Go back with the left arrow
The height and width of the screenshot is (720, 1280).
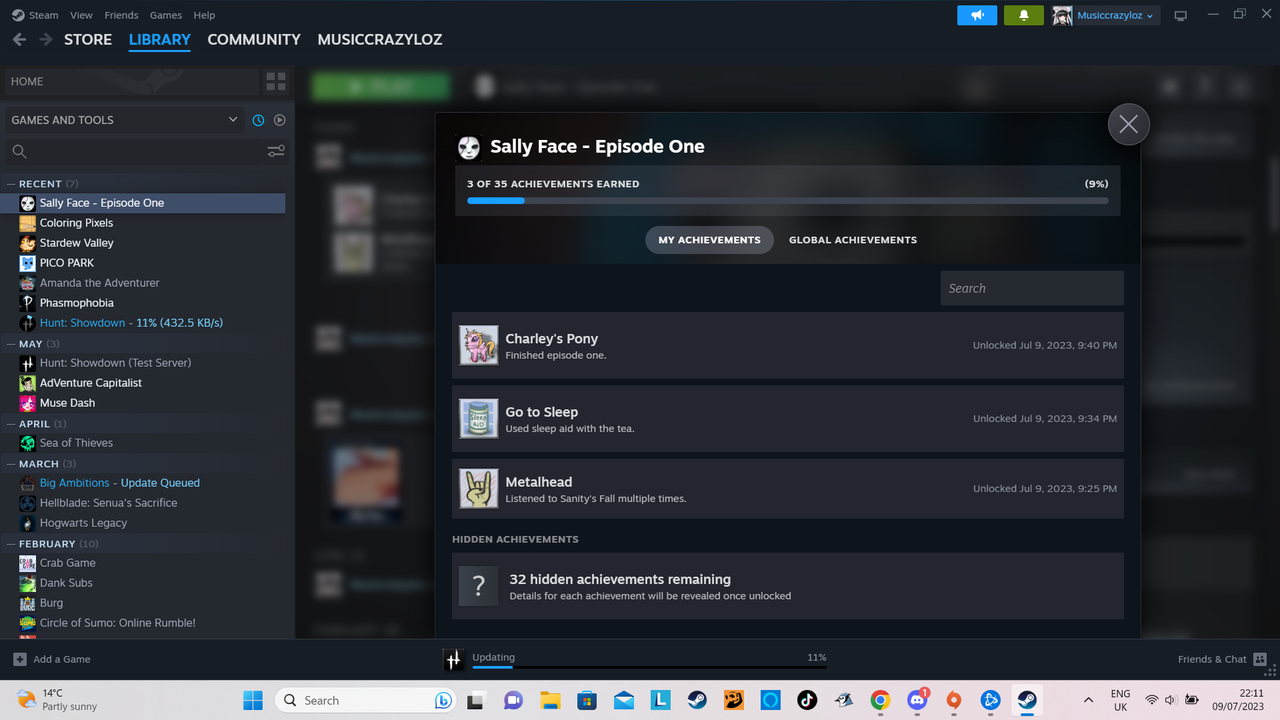point(19,39)
